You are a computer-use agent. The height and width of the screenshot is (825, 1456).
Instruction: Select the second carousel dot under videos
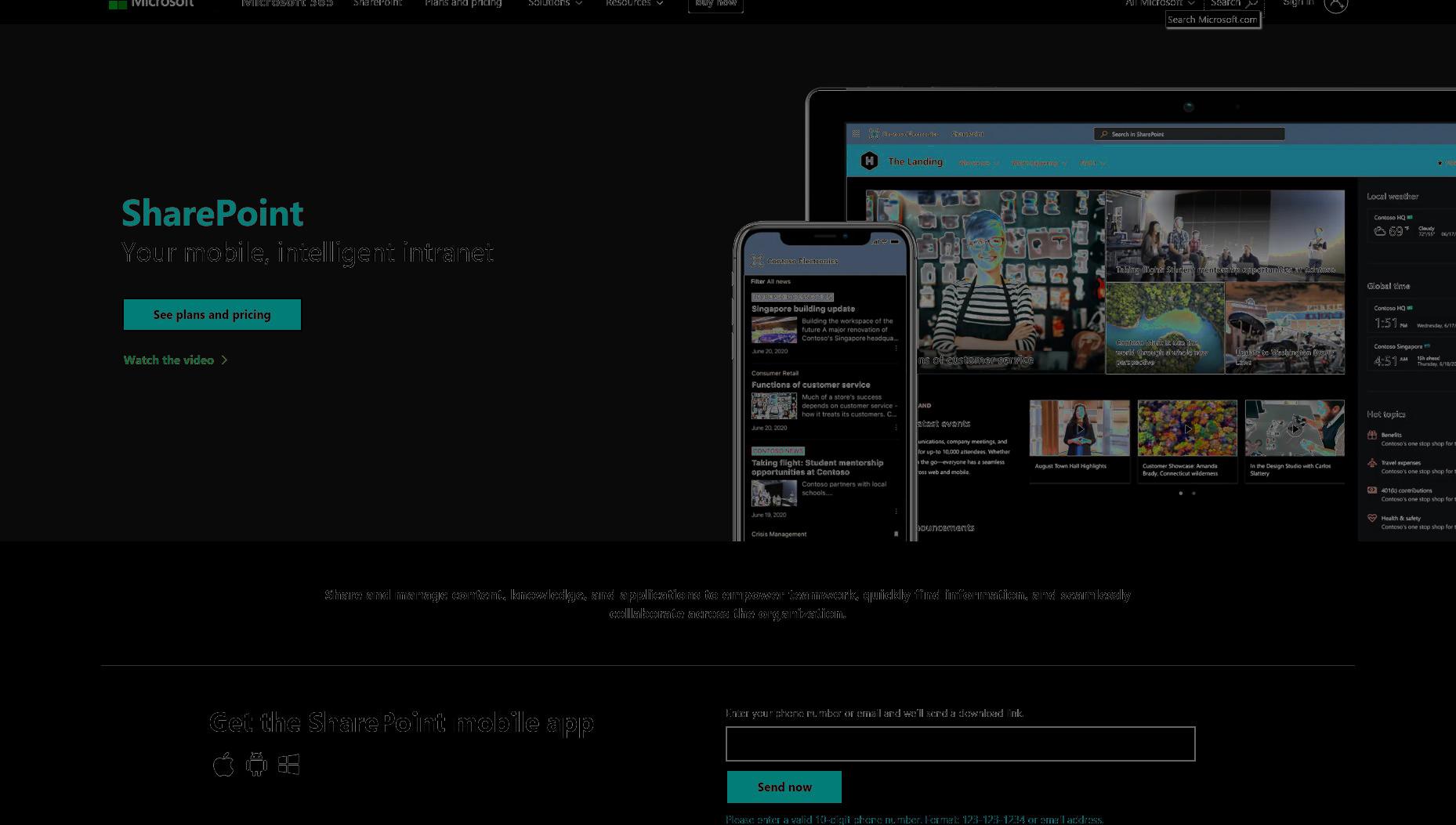point(1193,494)
